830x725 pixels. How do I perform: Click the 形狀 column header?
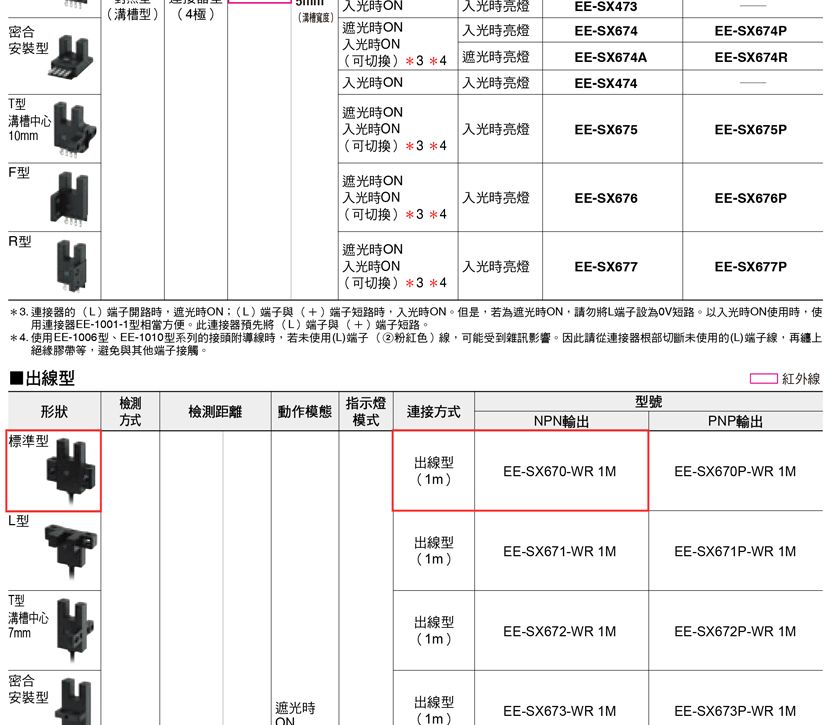click(54, 412)
